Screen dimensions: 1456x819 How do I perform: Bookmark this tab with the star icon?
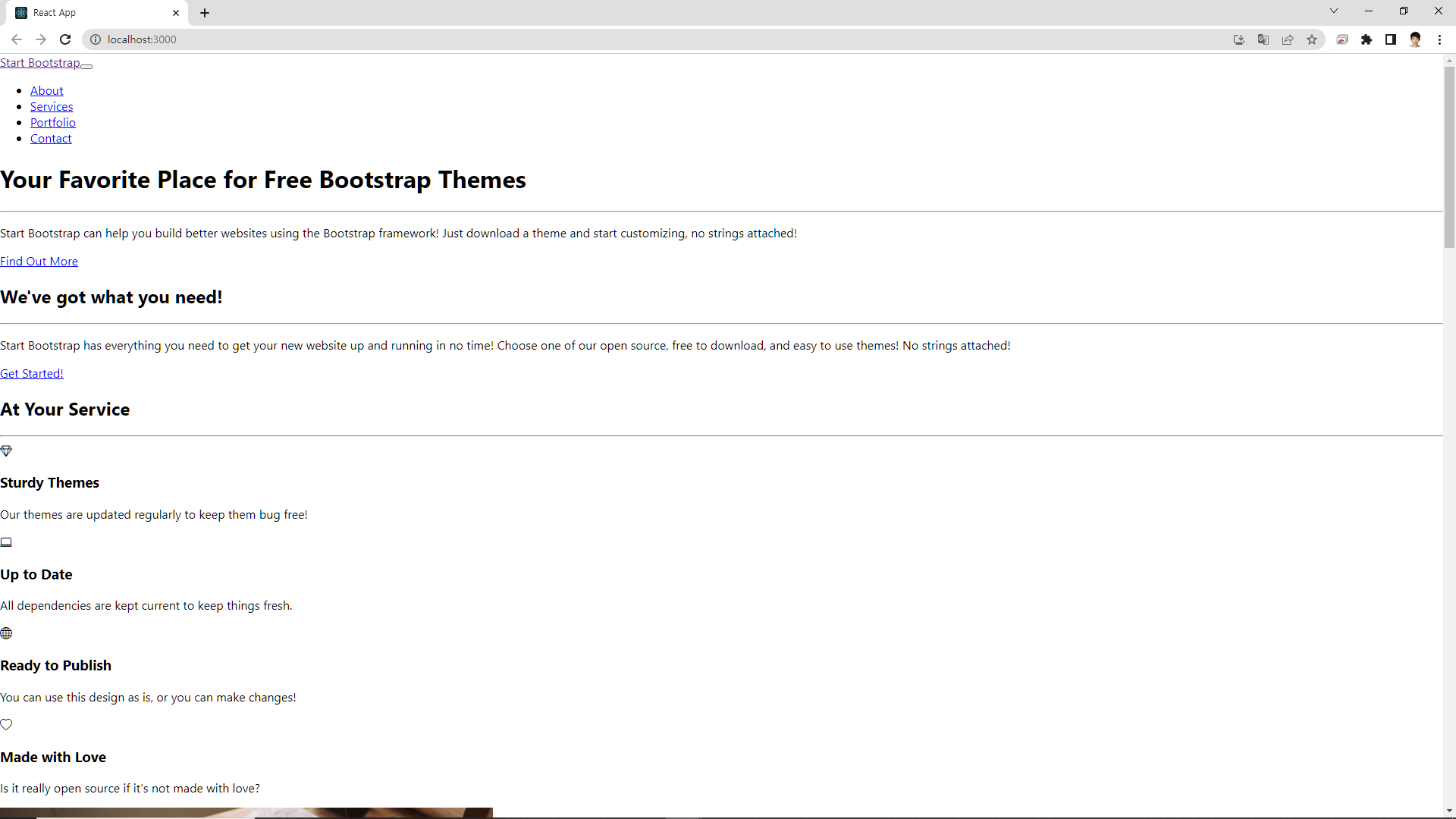pos(1312,39)
